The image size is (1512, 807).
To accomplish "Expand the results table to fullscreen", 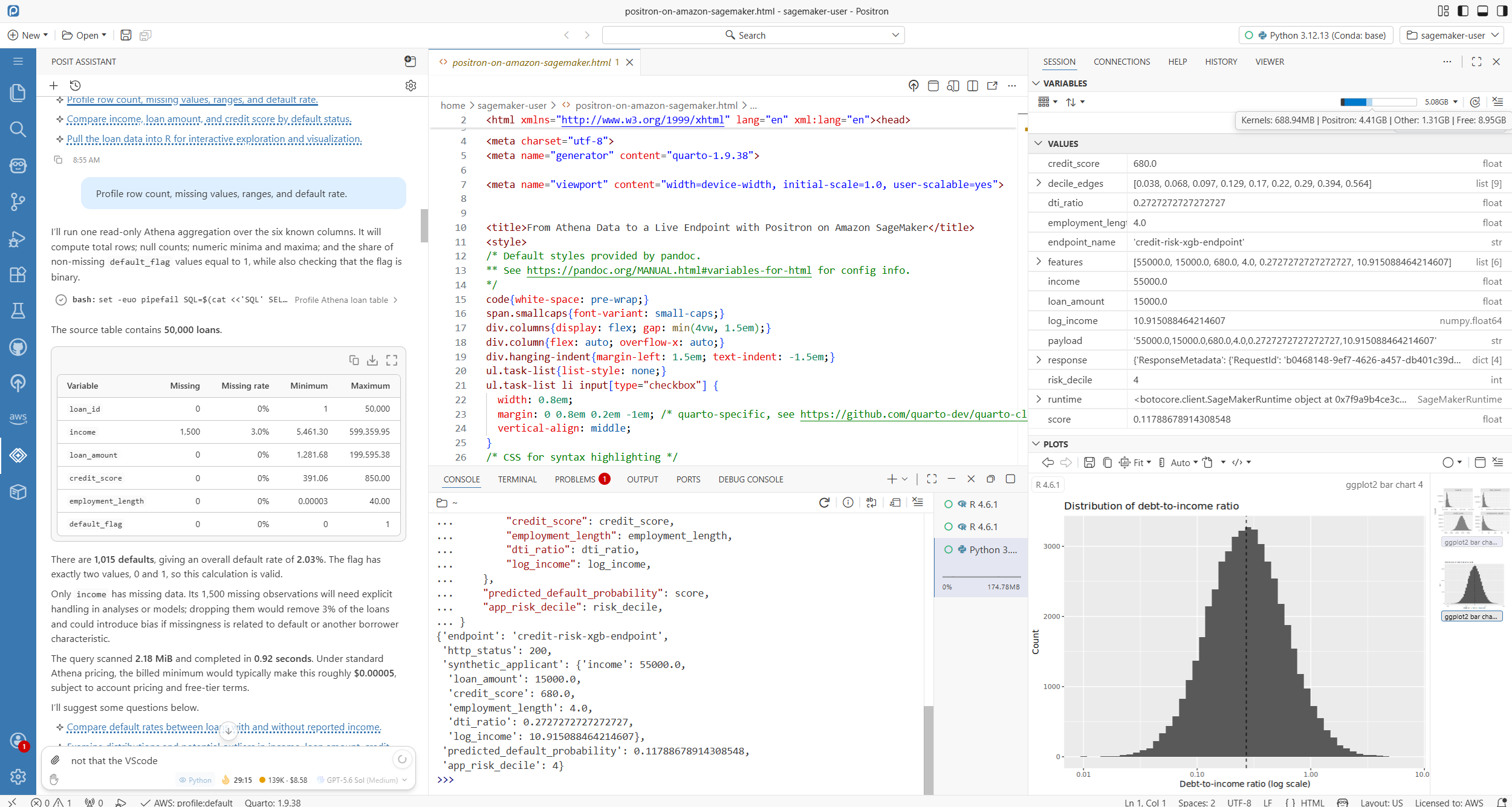I will click(x=392, y=360).
